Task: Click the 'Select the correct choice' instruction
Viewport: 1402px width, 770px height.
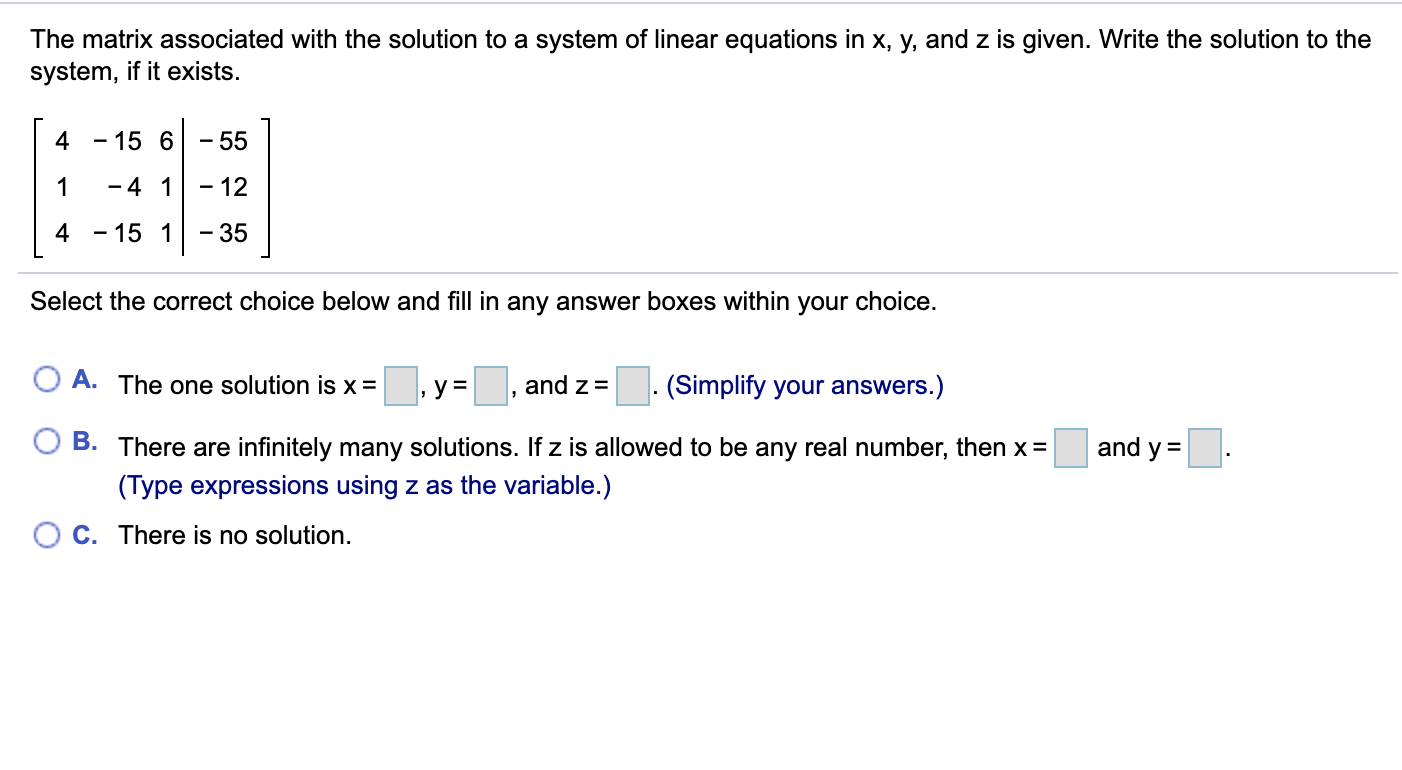Action: tap(483, 301)
